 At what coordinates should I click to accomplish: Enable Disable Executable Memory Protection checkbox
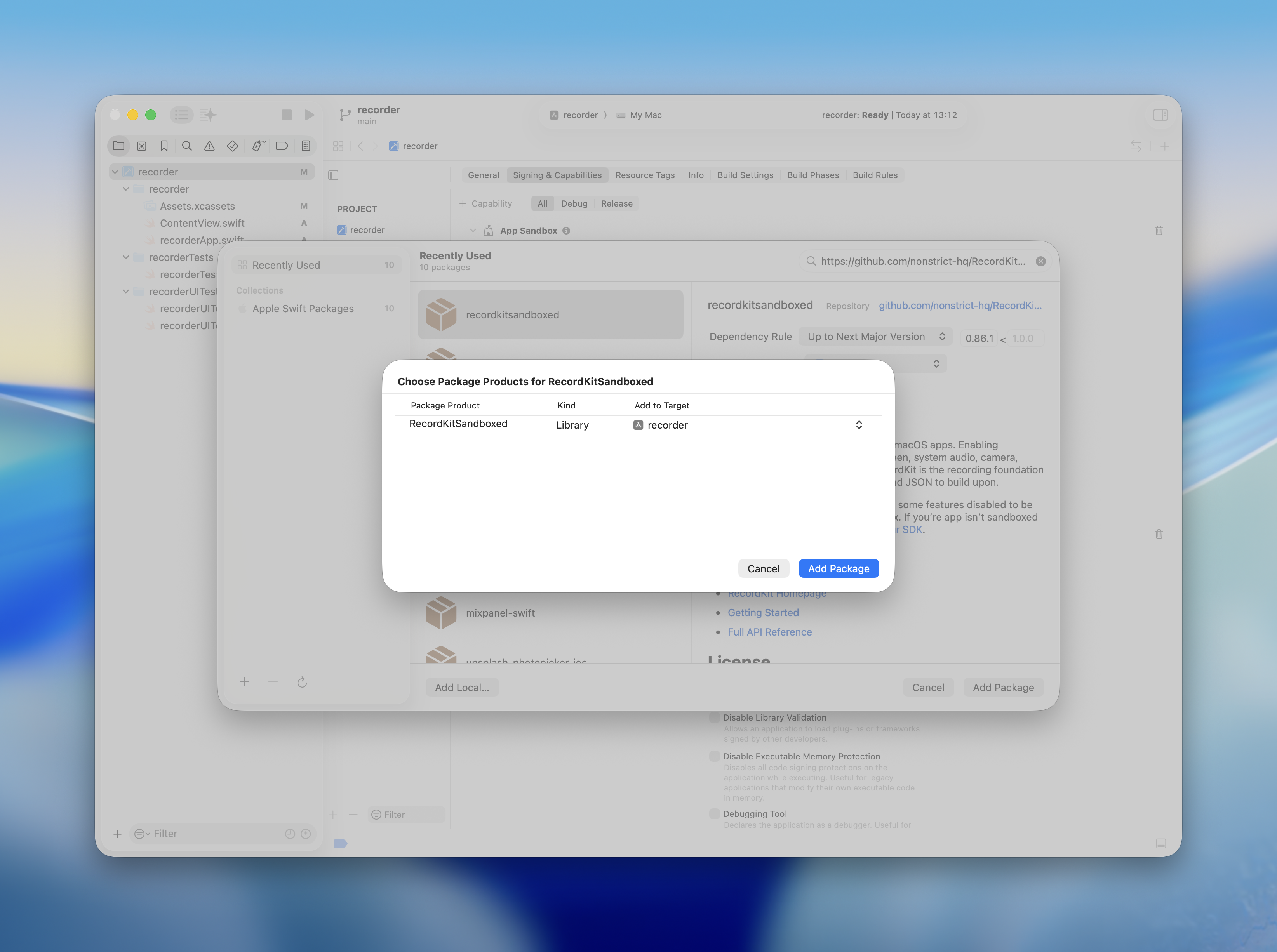pos(714,756)
